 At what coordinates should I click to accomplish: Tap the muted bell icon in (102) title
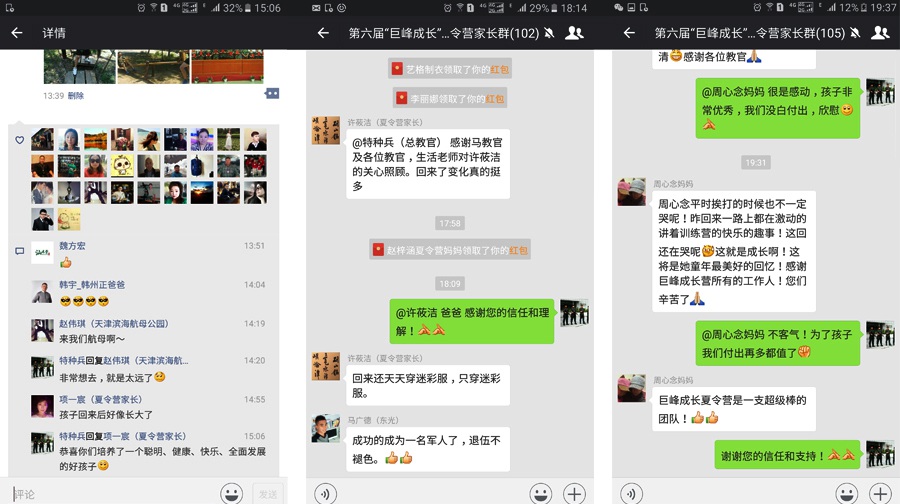coord(549,33)
